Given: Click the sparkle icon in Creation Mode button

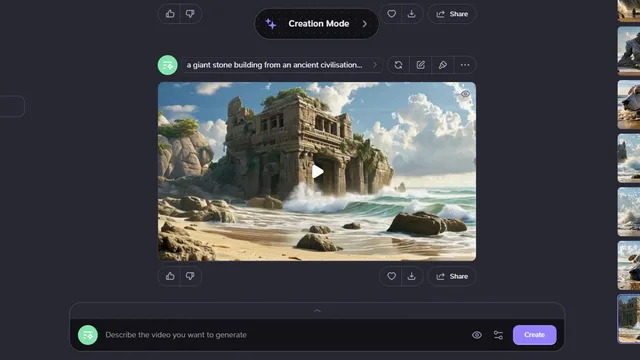Looking at the screenshot, I should pos(271,24).
